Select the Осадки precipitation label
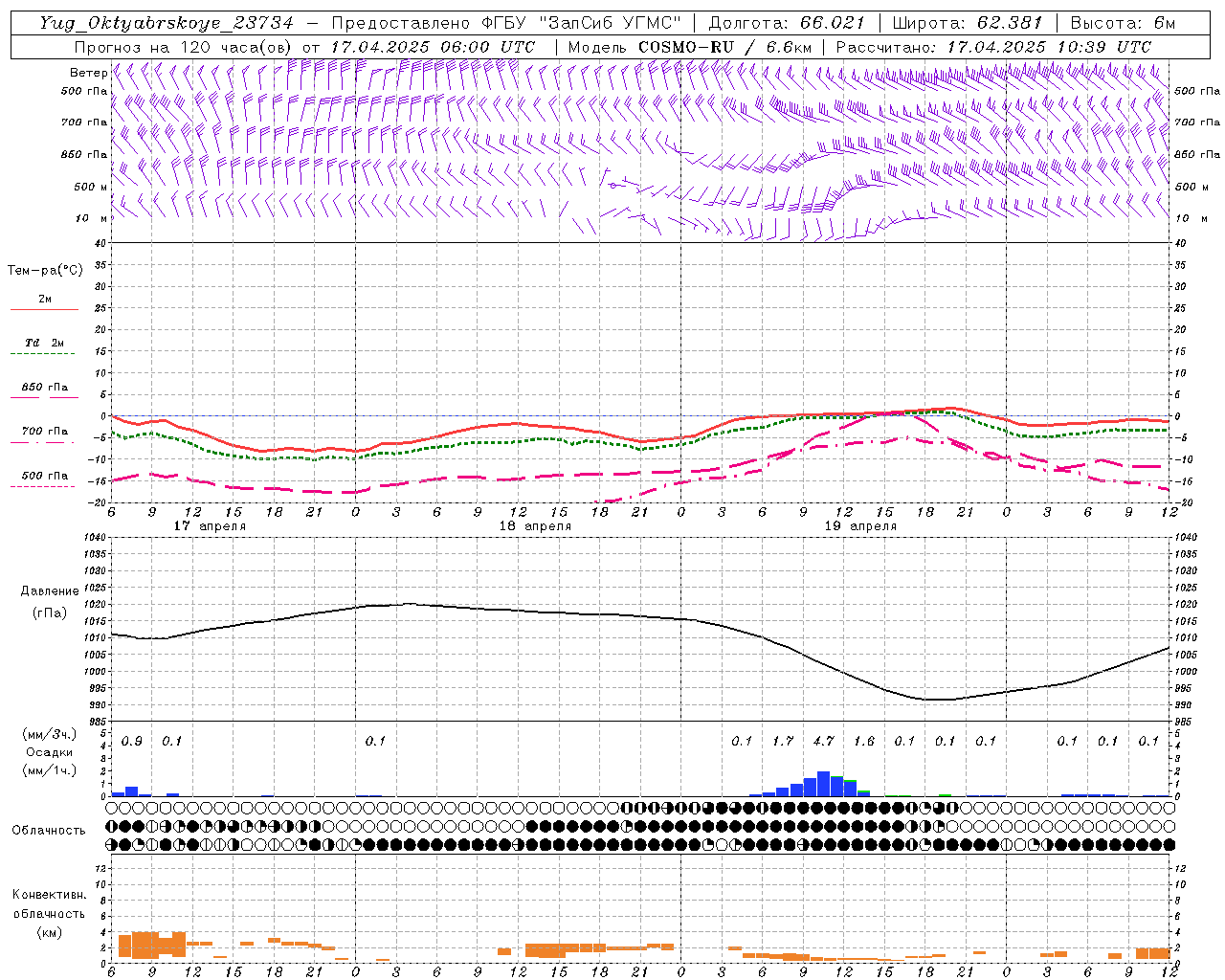This screenshot has height=980, width=1225. (x=50, y=752)
